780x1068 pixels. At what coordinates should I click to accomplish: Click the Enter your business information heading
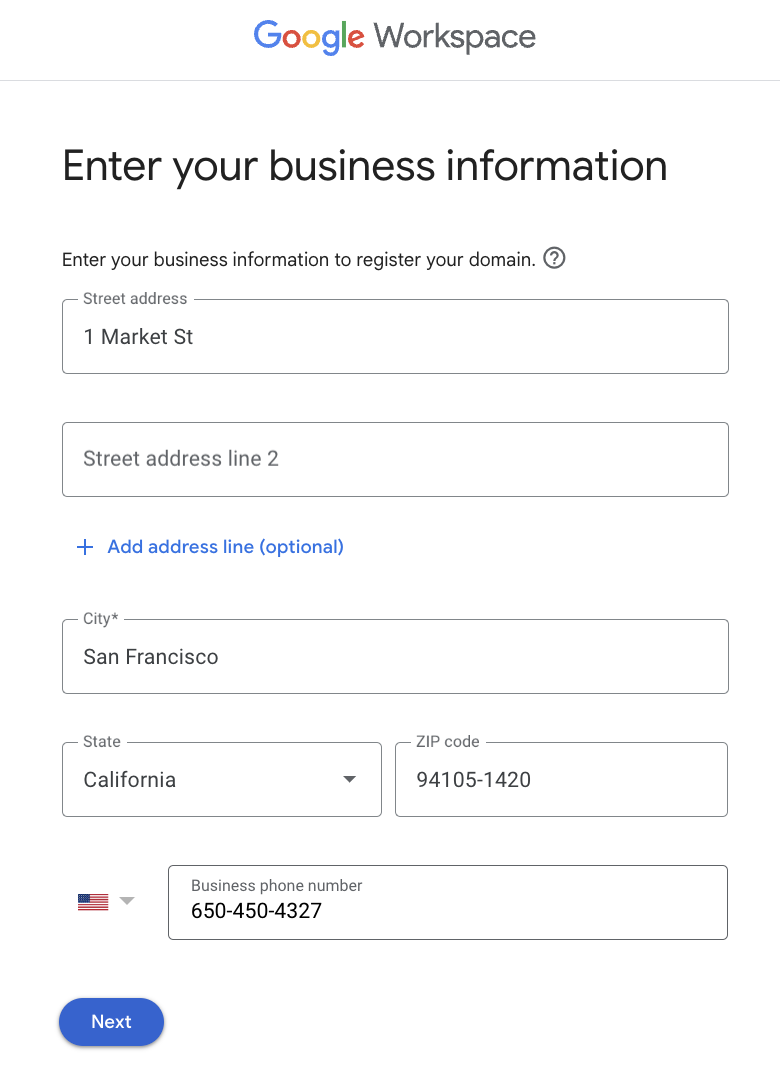point(364,165)
